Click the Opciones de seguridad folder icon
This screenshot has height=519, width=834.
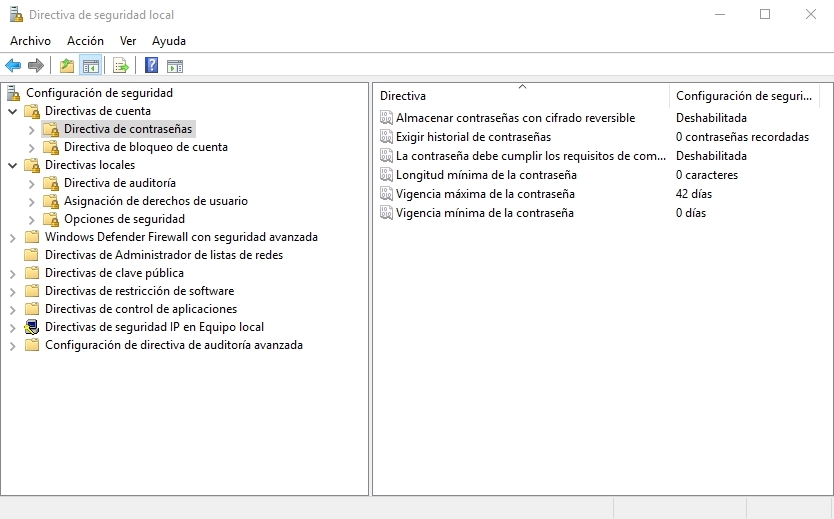pyautogui.click(x=51, y=219)
